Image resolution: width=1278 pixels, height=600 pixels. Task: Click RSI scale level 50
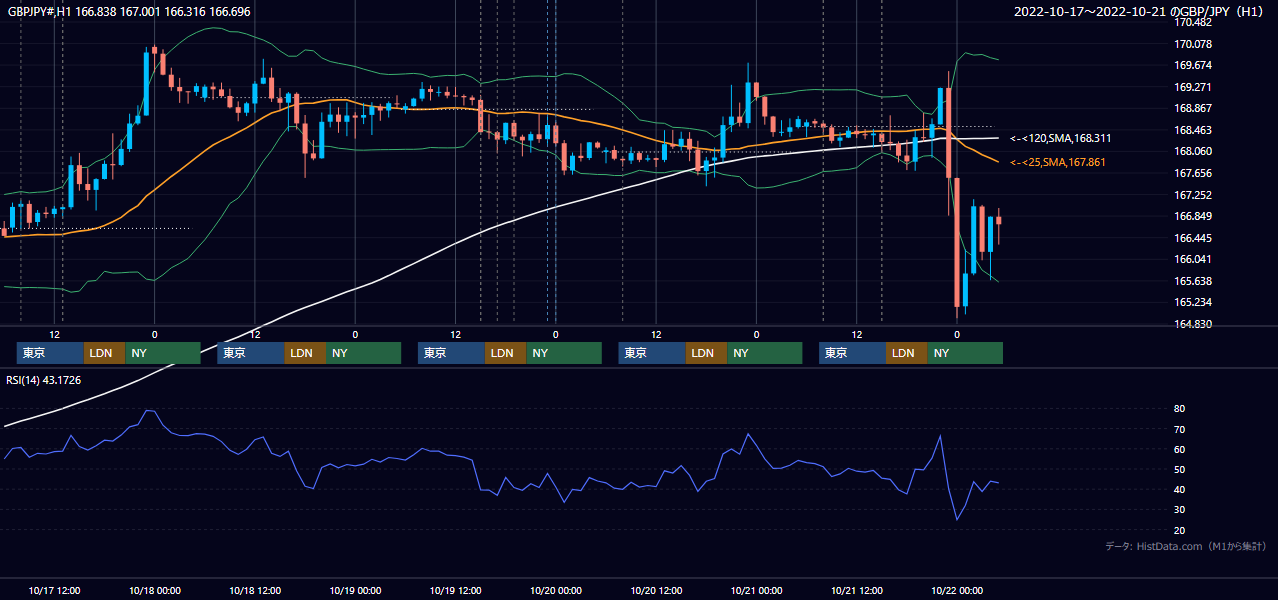pos(1180,469)
